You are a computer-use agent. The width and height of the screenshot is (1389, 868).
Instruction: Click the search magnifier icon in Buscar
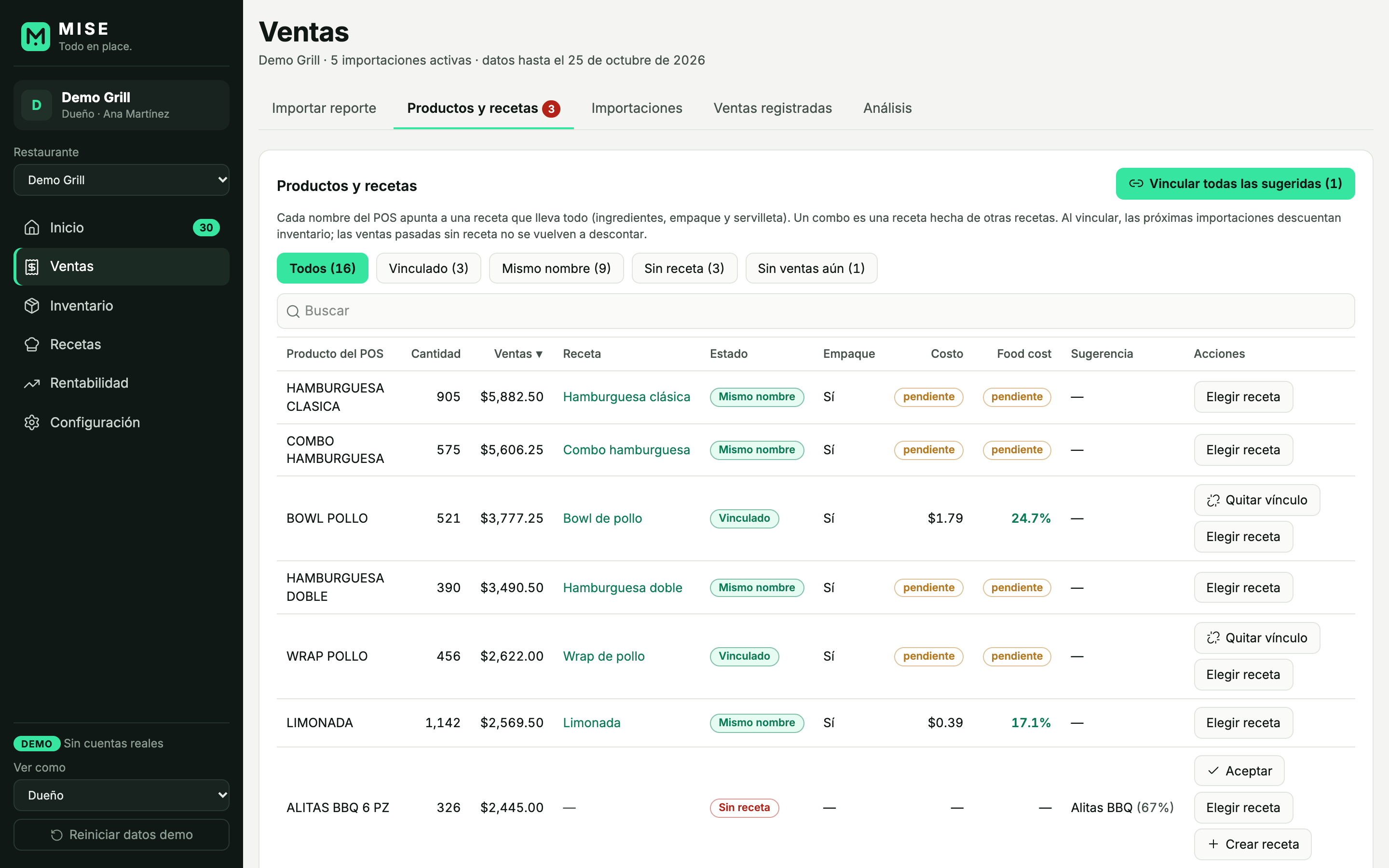293,311
